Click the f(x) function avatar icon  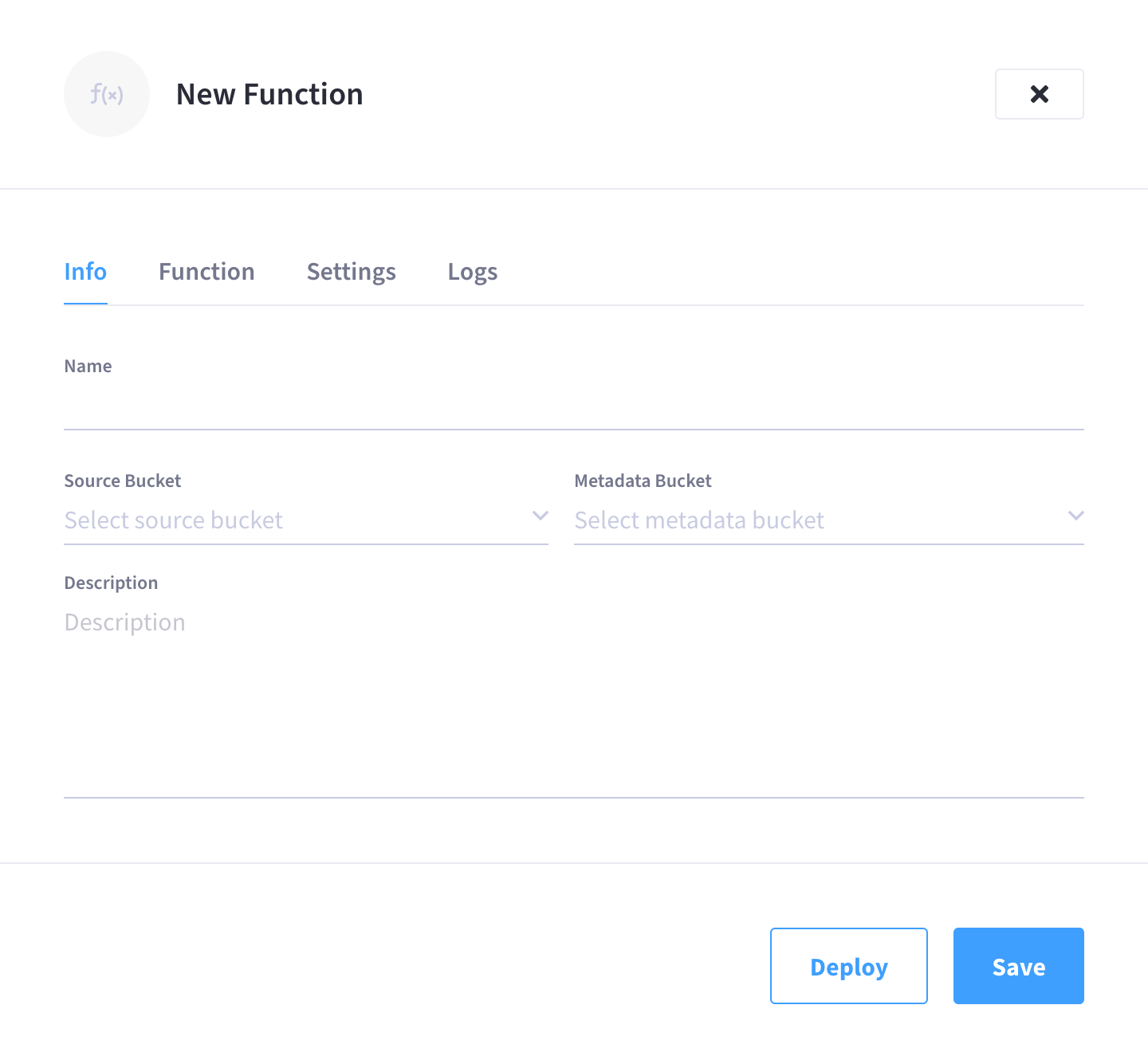[107, 94]
